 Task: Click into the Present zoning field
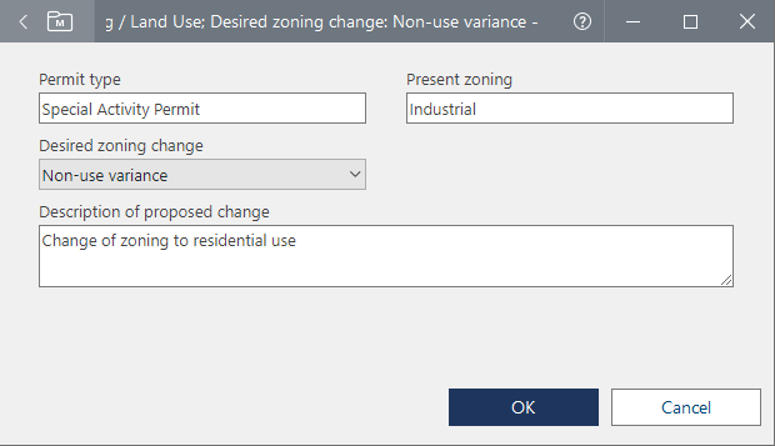(569, 109)
